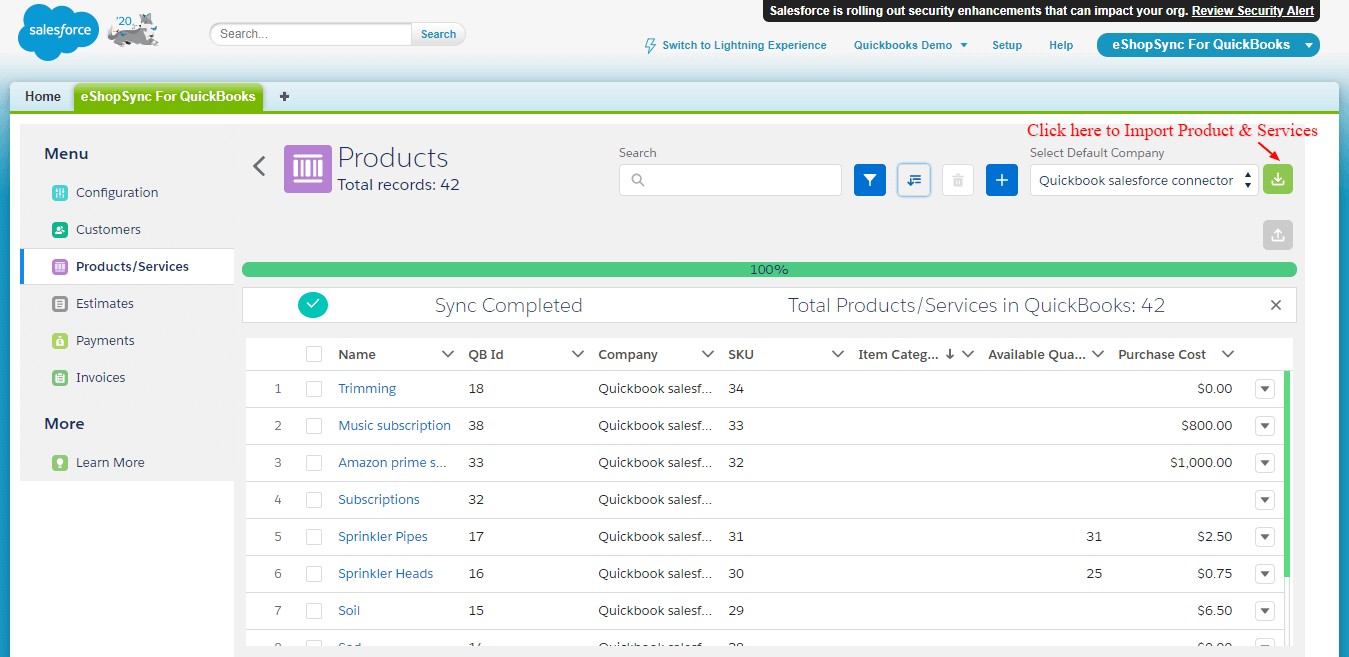Click Switch to Lightning Experience link
Viewport: 1349px width, 657px height.
[x=744, y=45]
